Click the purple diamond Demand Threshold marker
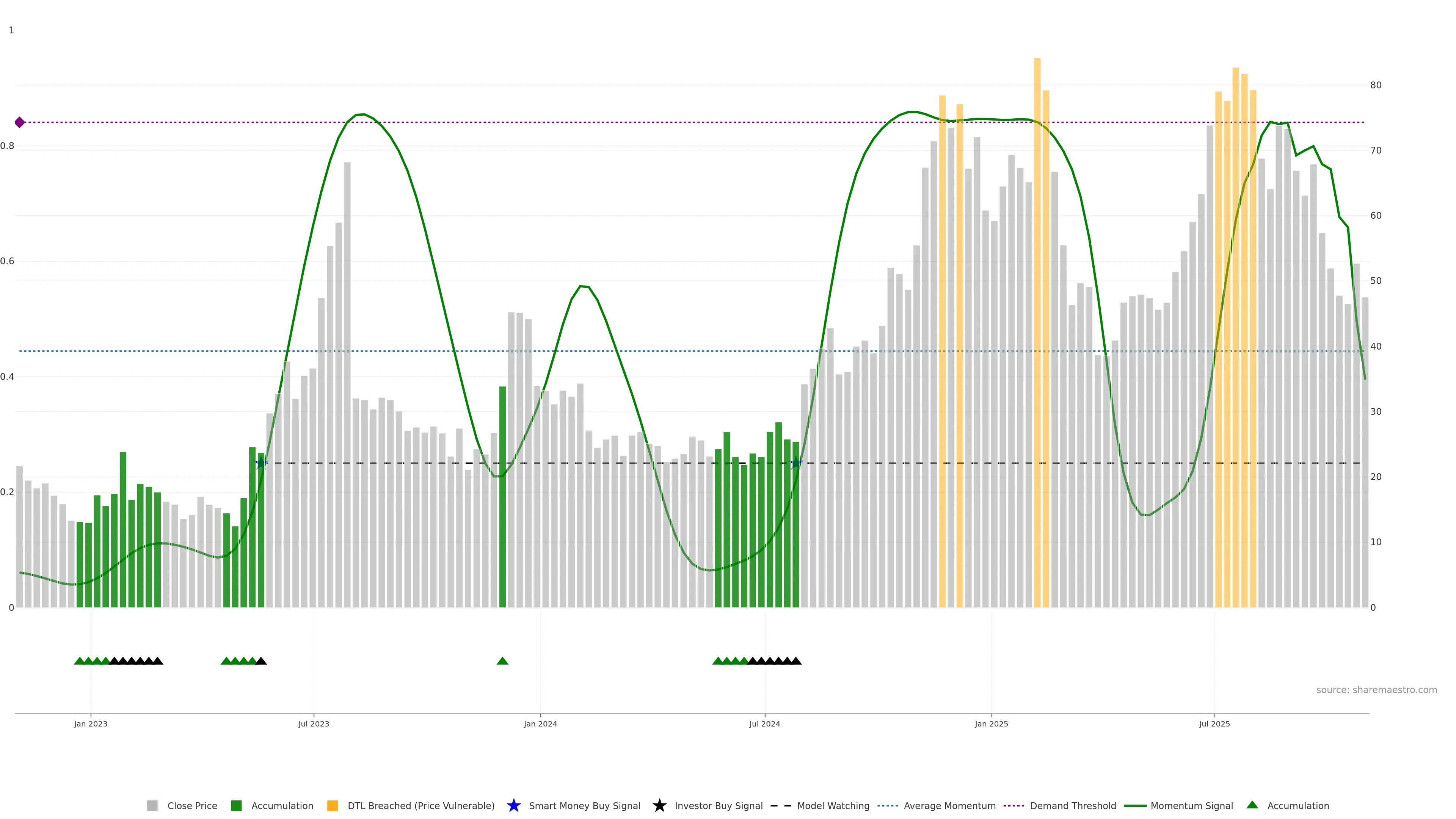Image resolution: width=1456 pixels, height=819 pixels. click(x=20, y=122)
